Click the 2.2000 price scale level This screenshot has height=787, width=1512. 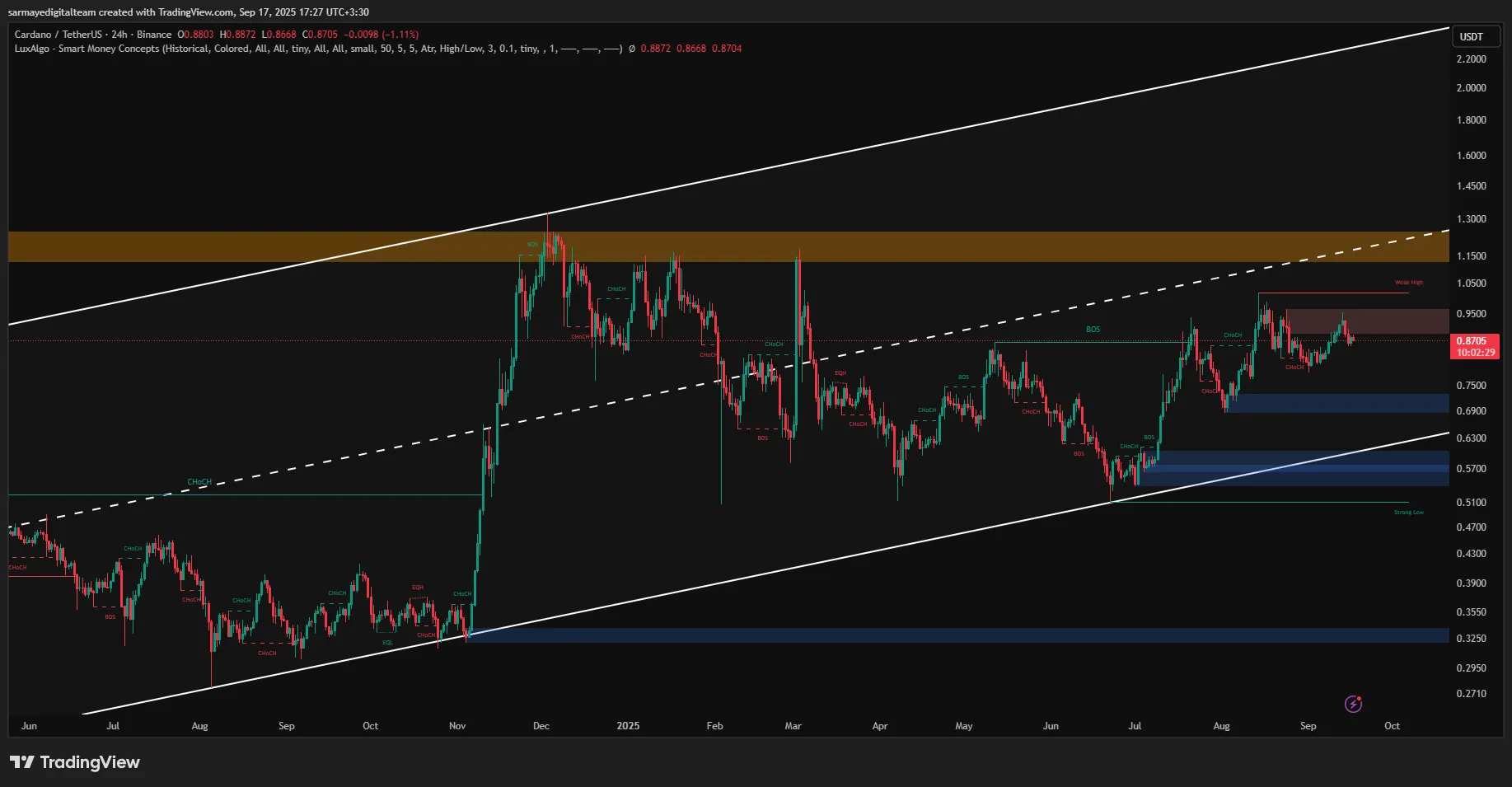coord(1471,59)
